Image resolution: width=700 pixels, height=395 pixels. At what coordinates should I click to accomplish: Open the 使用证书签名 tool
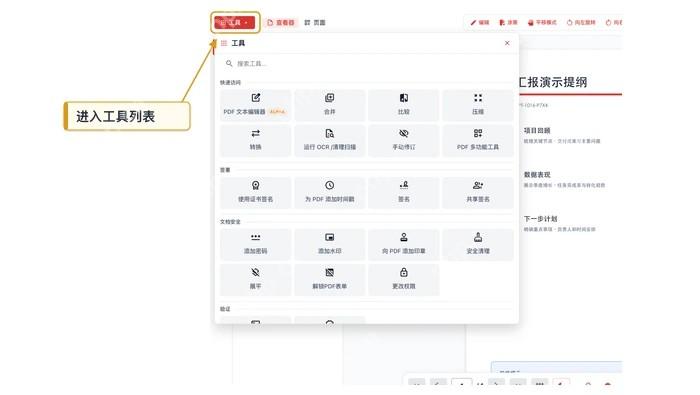(x=255, y=192)
